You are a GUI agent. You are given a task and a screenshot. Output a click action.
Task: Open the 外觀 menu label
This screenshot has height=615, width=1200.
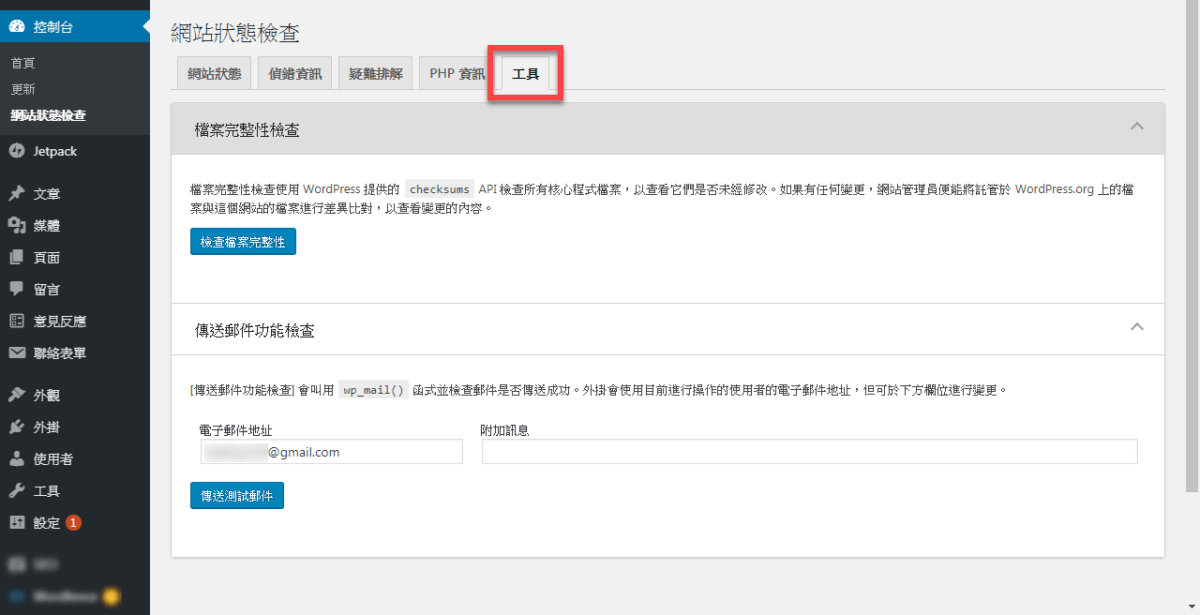click(47, 395)
